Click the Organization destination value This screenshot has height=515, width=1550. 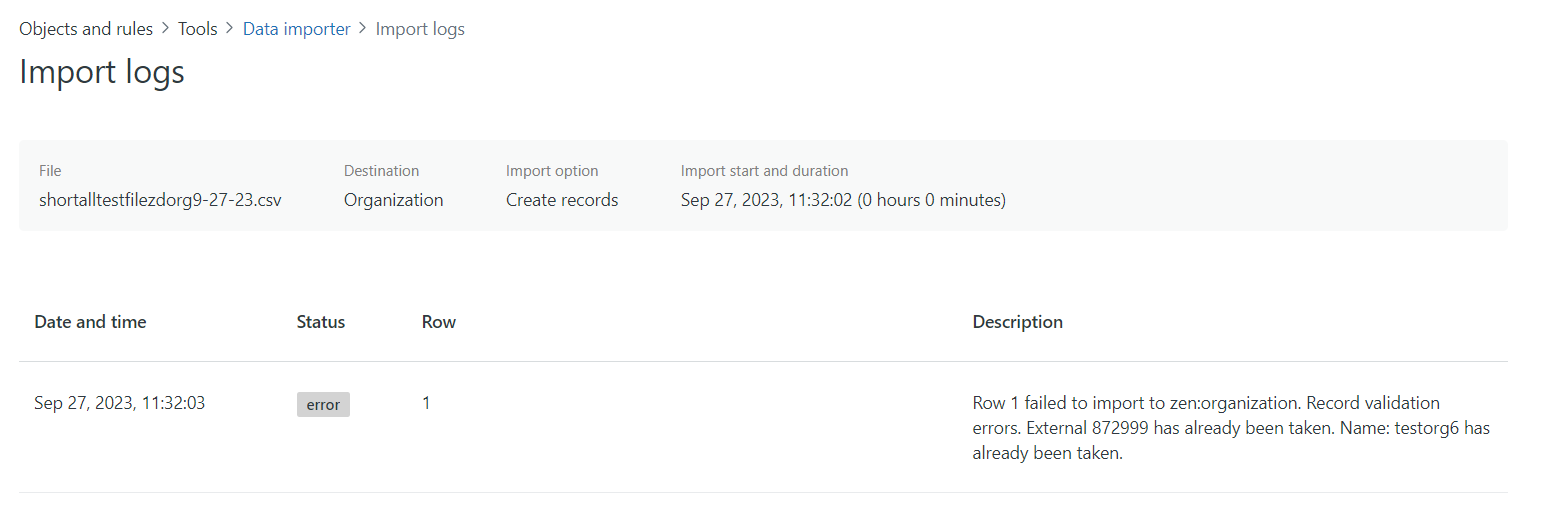click(393, 200)
